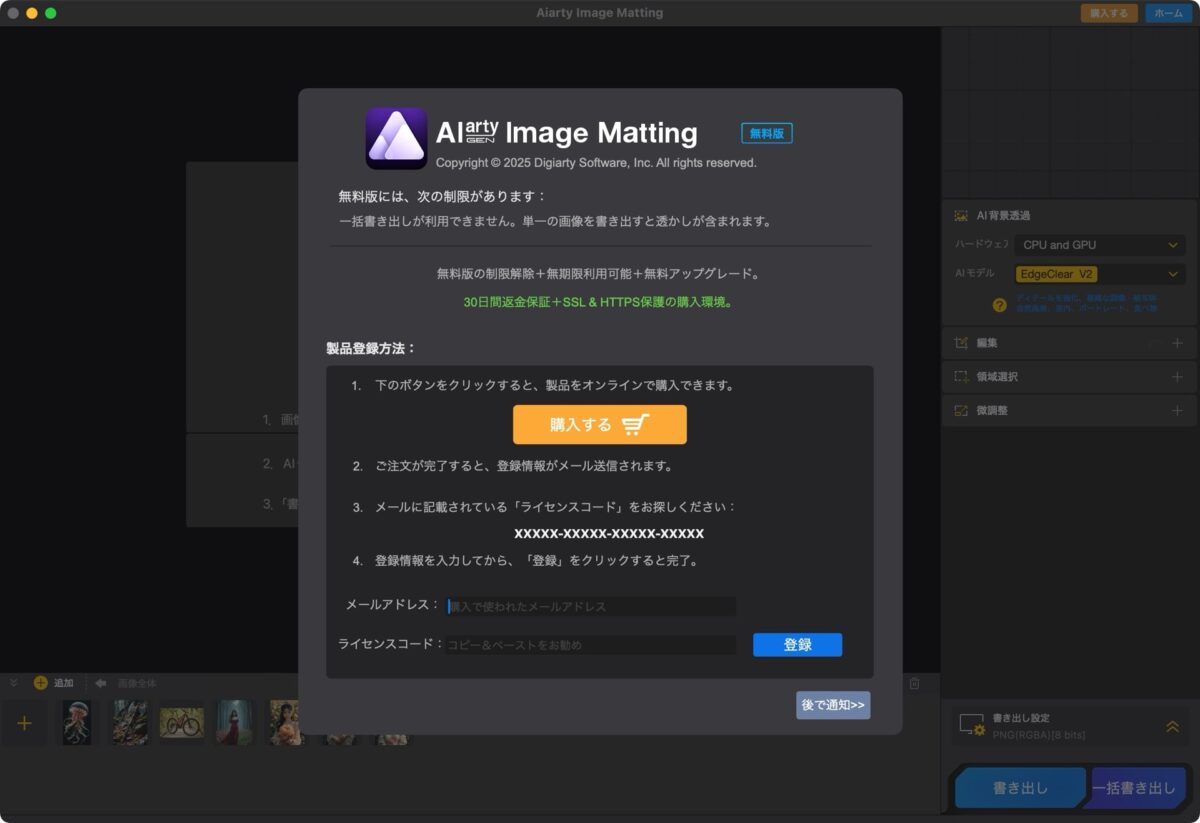This screenshot has height=823, width=1200.
Task: Click the 編集 crop icon
Action: (x=961, y=343)
